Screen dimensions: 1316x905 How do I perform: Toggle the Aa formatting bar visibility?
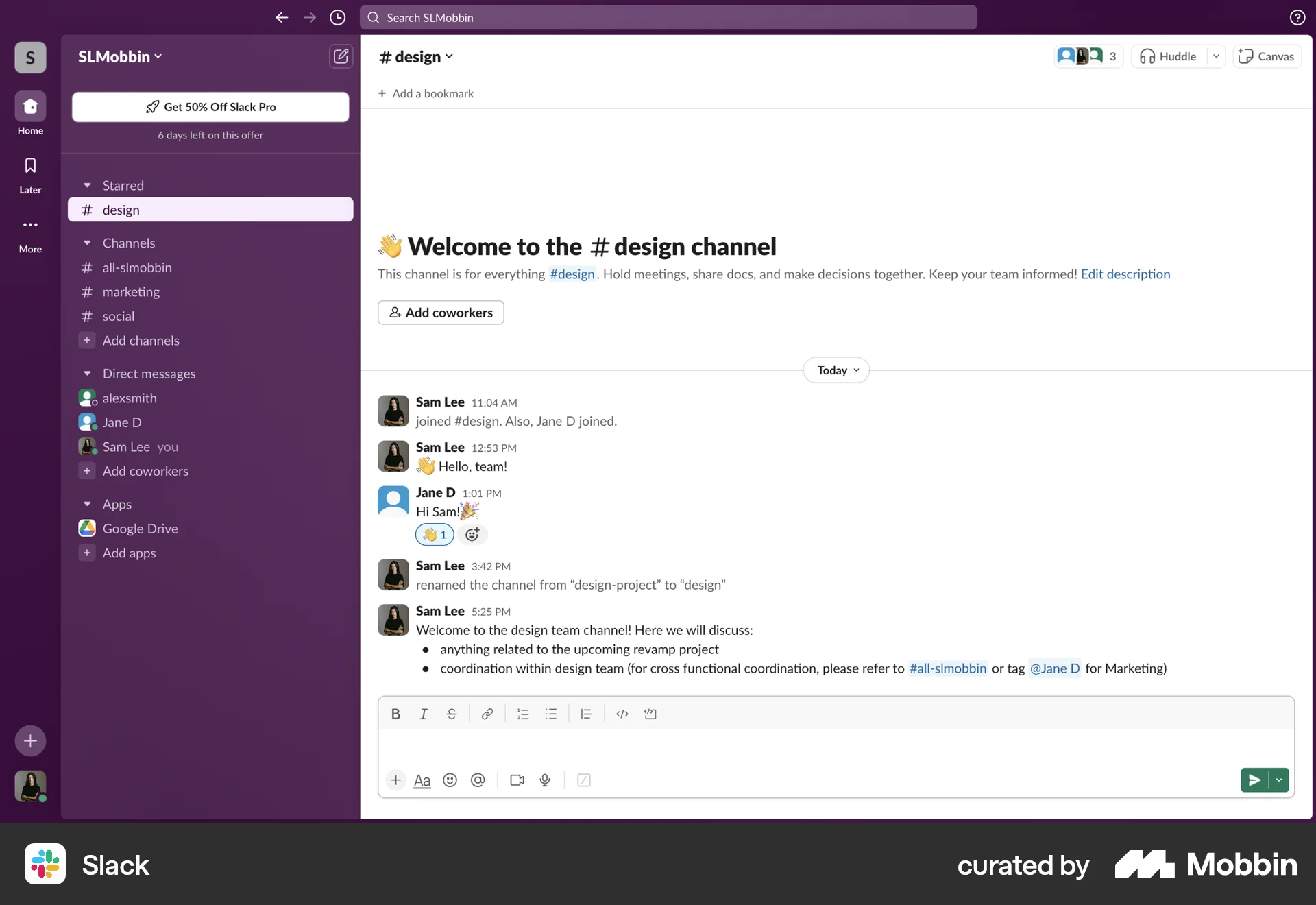pos(422,780)
